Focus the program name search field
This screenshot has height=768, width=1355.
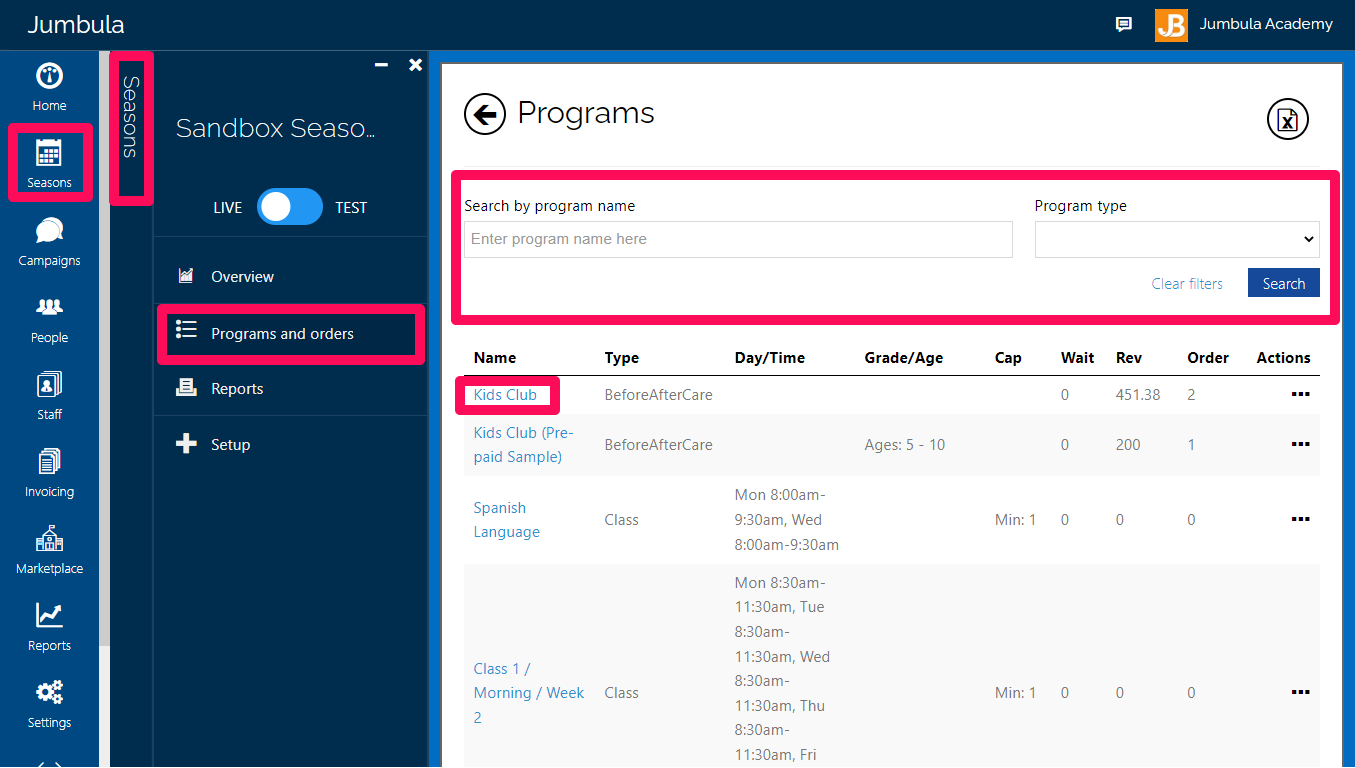[x=738, y=239]
